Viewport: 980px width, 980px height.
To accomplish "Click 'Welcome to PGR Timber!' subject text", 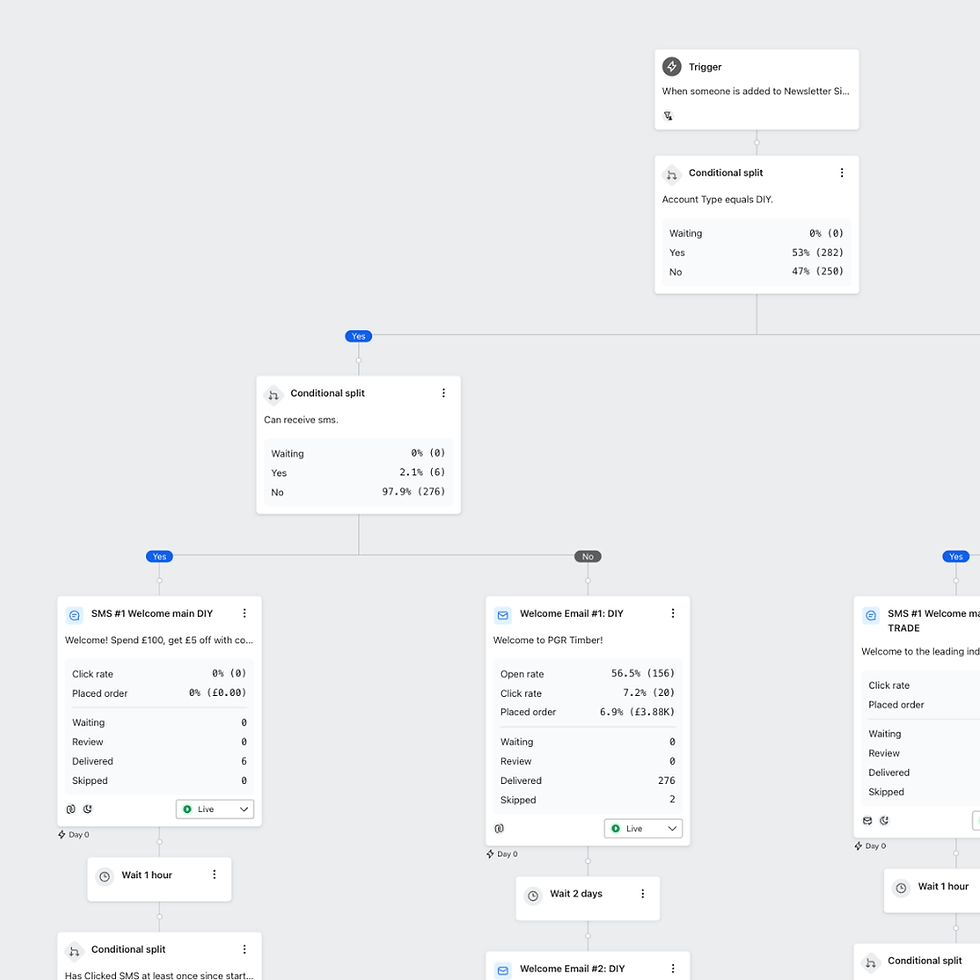I will pyautogui.click(x=548, y=641).
